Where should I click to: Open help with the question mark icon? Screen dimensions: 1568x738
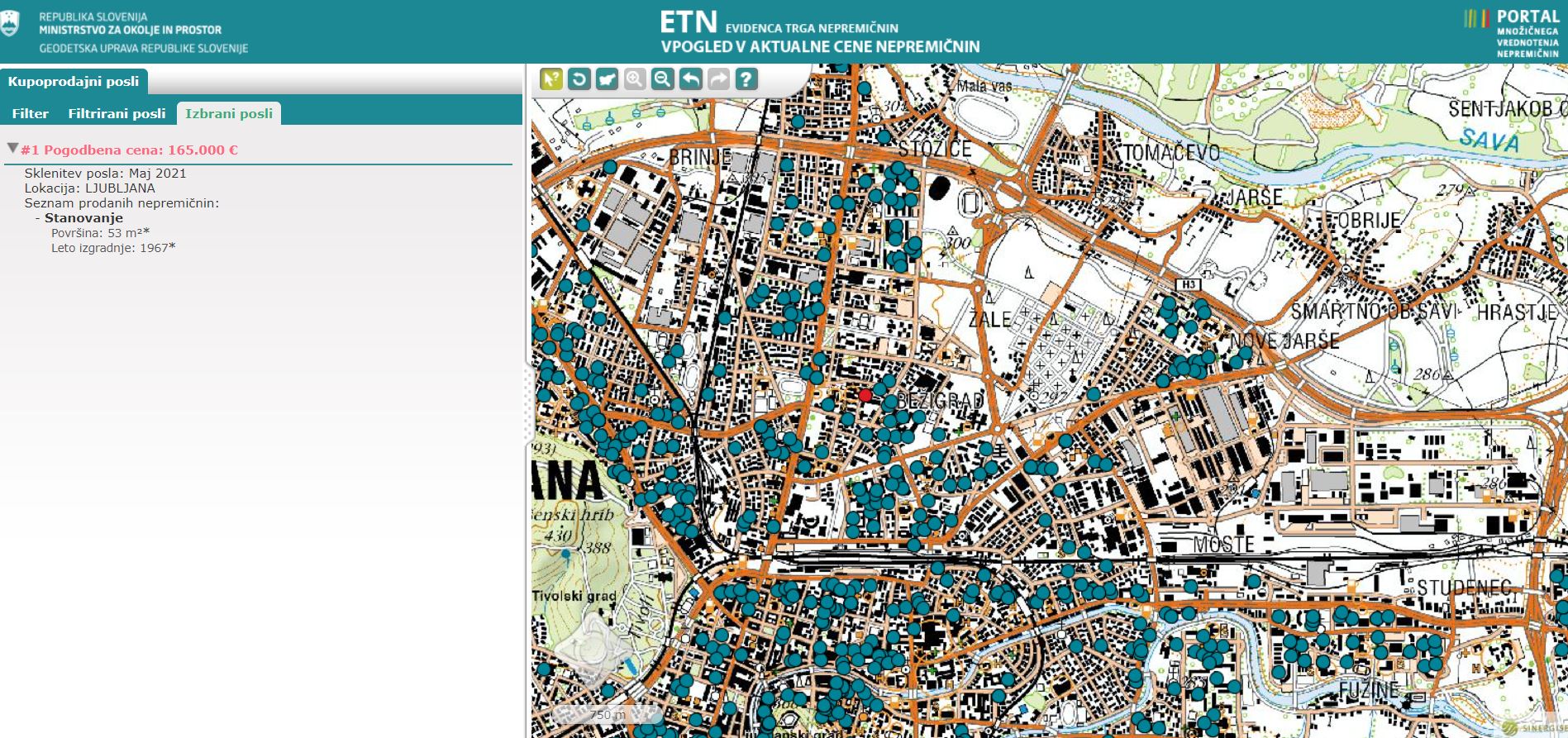[x=746, y=79]
